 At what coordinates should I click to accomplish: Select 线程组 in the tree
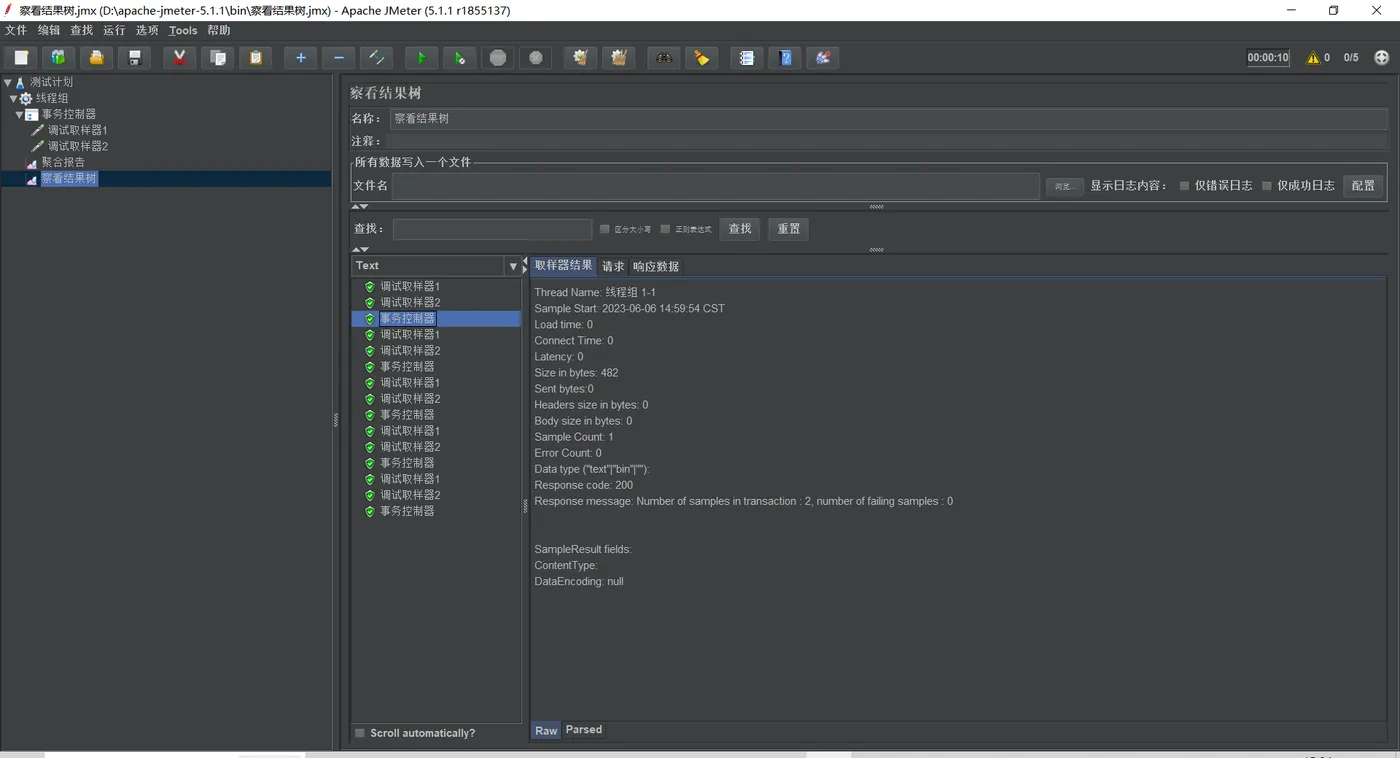click(x=52, y=98)
